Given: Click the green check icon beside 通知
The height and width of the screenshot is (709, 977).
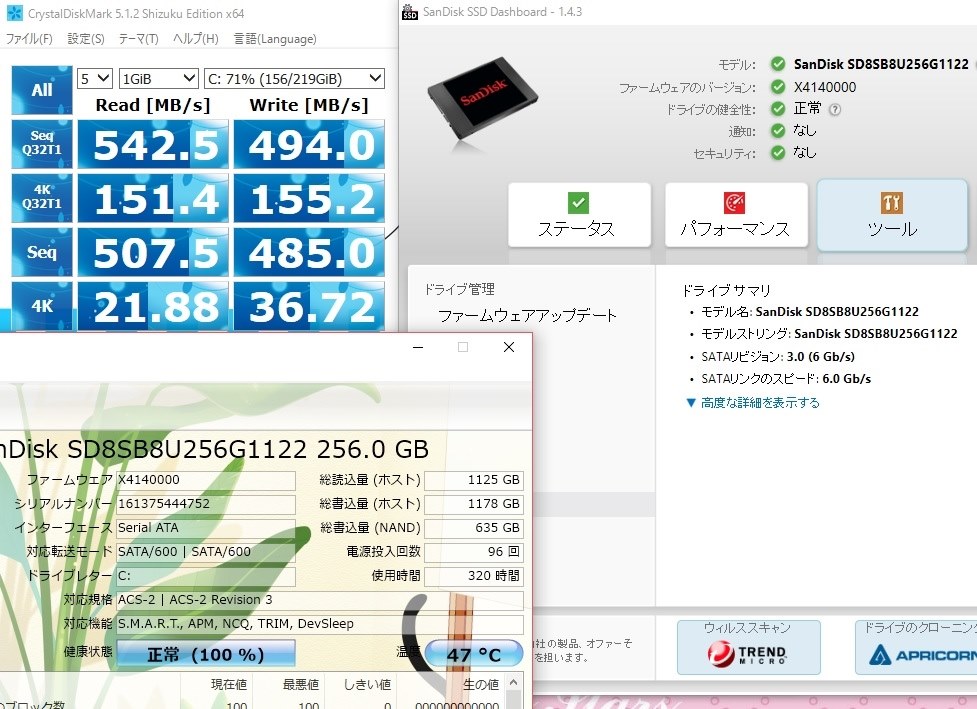Looking at the screenshot, I should click(x=778, y=131).
